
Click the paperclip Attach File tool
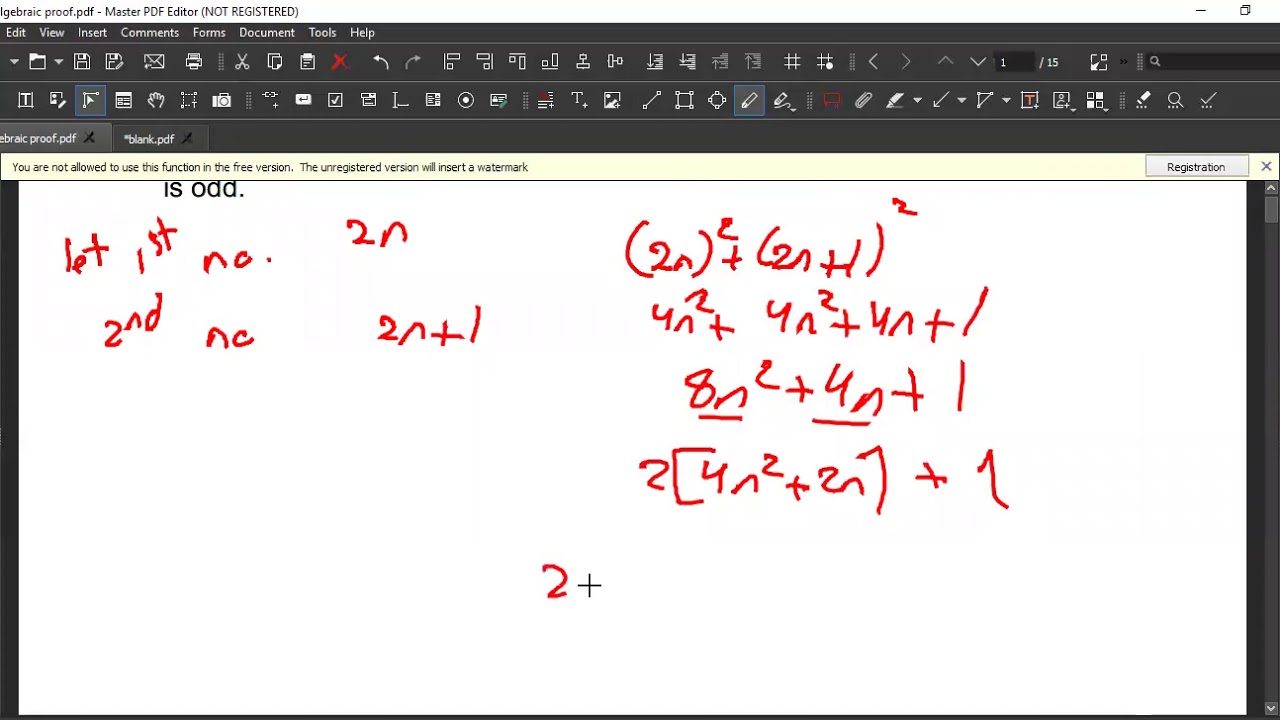[x=864, y=100]
